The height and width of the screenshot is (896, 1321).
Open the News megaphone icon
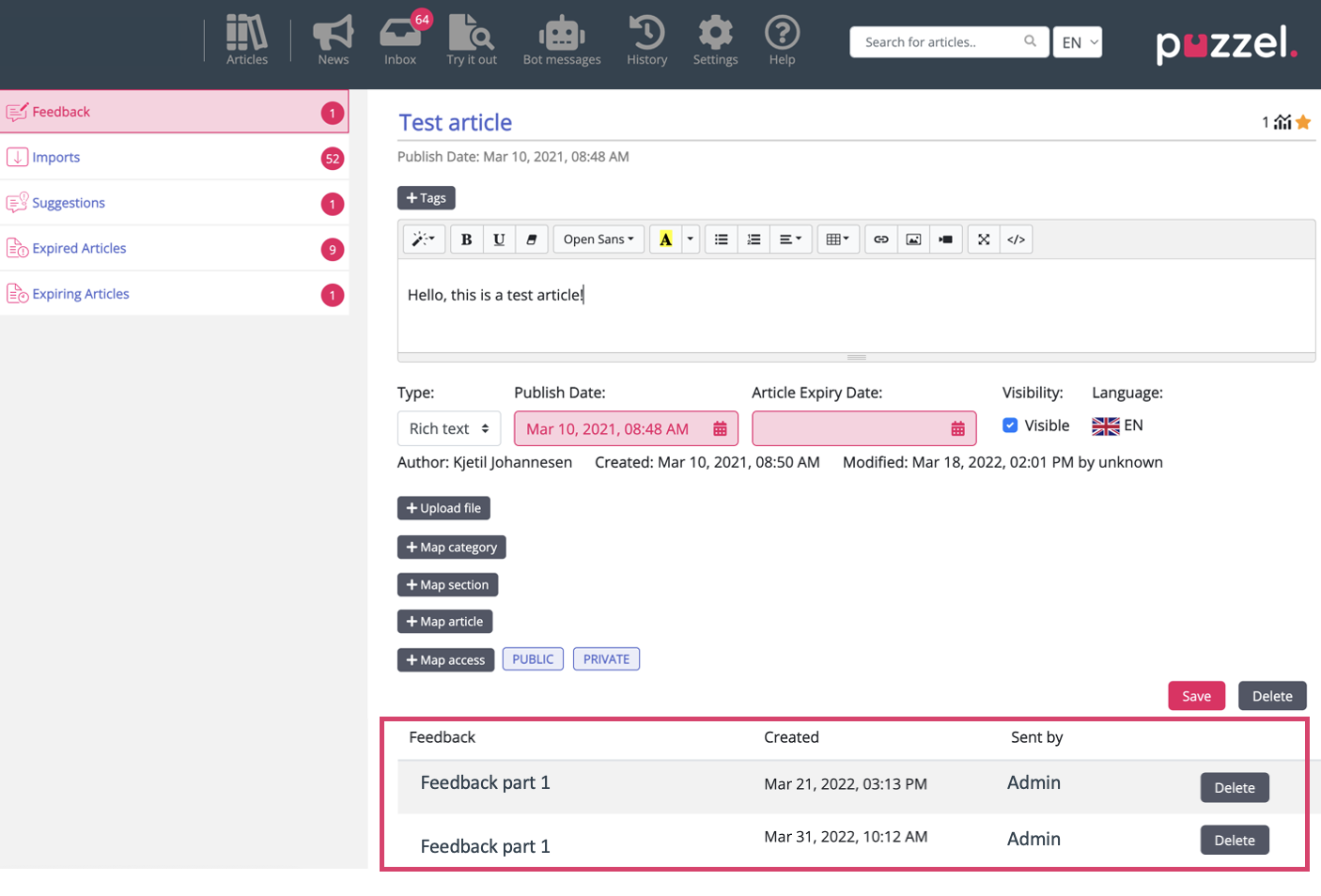pos(333,40)
